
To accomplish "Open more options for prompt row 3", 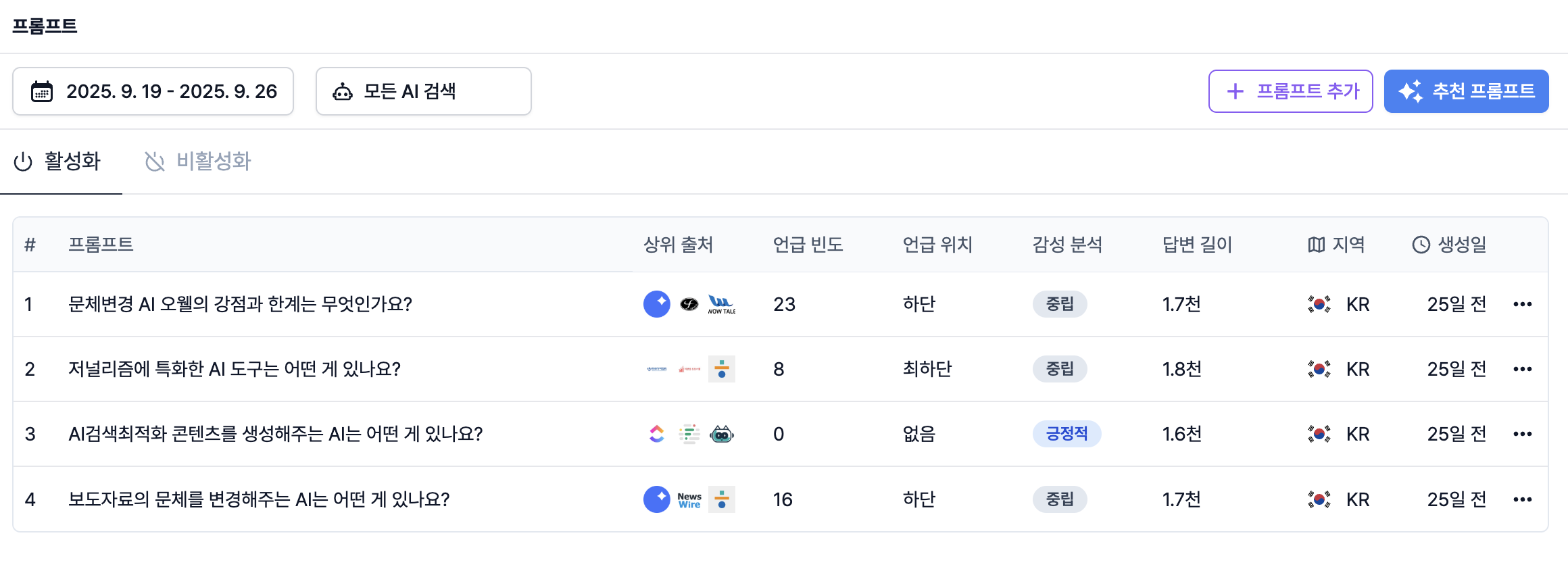I will pyautogui.click(x=1522, y=434).
